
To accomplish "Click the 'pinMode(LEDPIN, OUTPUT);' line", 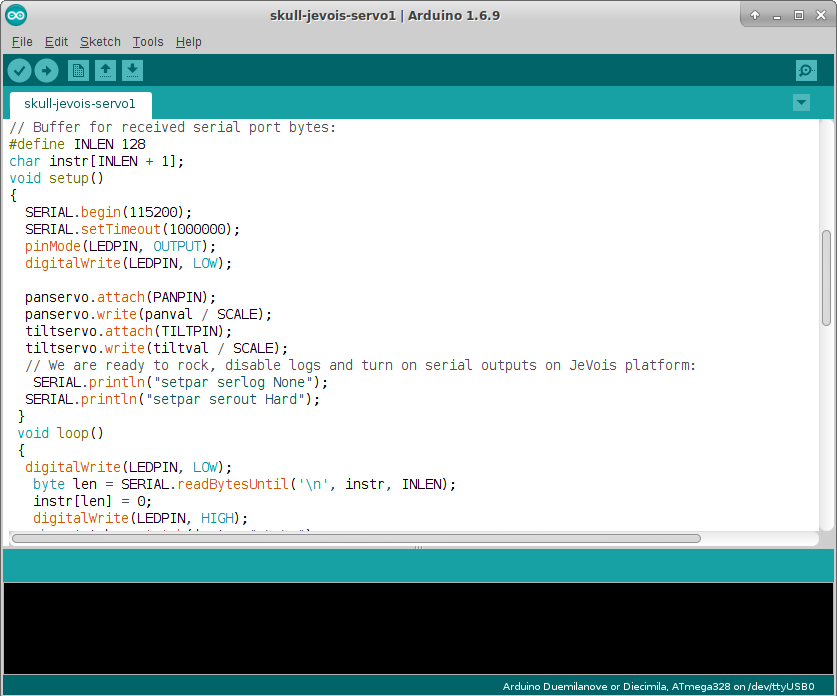I will pyautogui.click(x=120, y=247).
